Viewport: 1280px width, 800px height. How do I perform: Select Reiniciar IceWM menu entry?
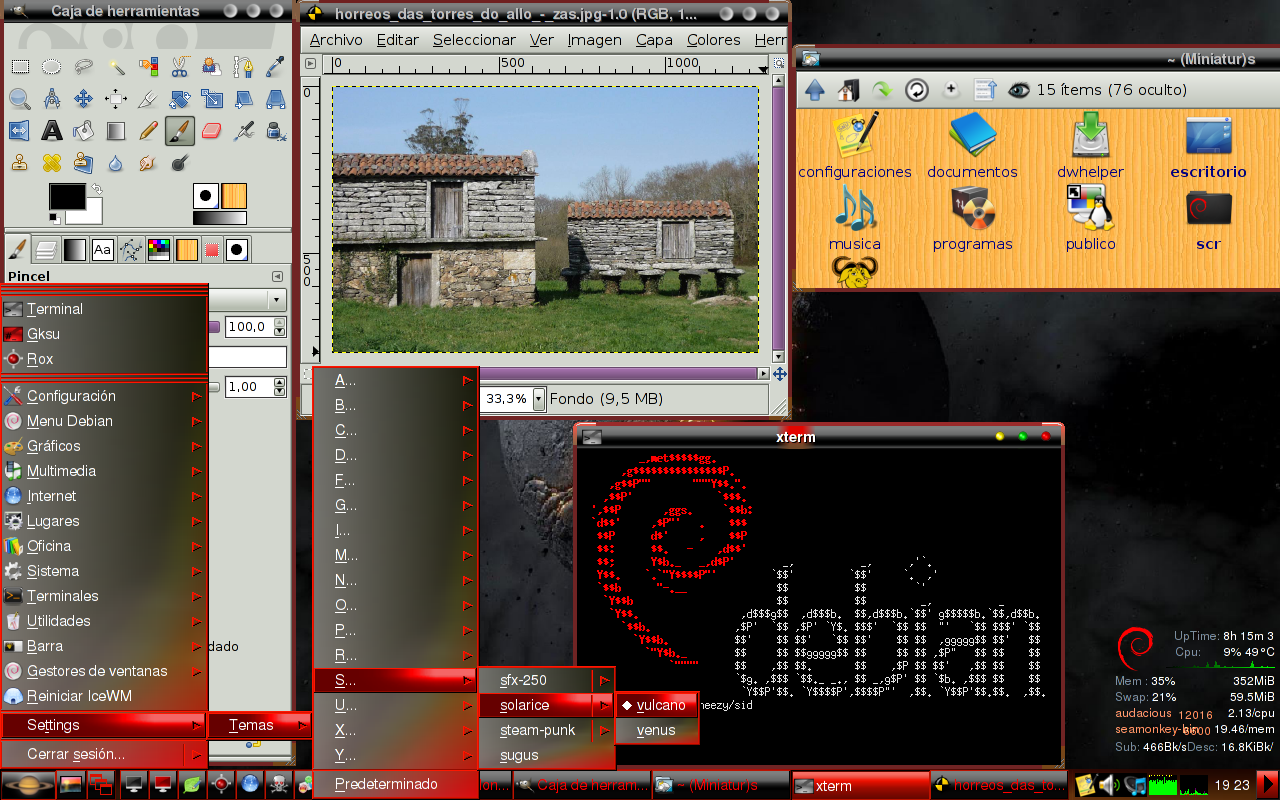coord(104,696)
